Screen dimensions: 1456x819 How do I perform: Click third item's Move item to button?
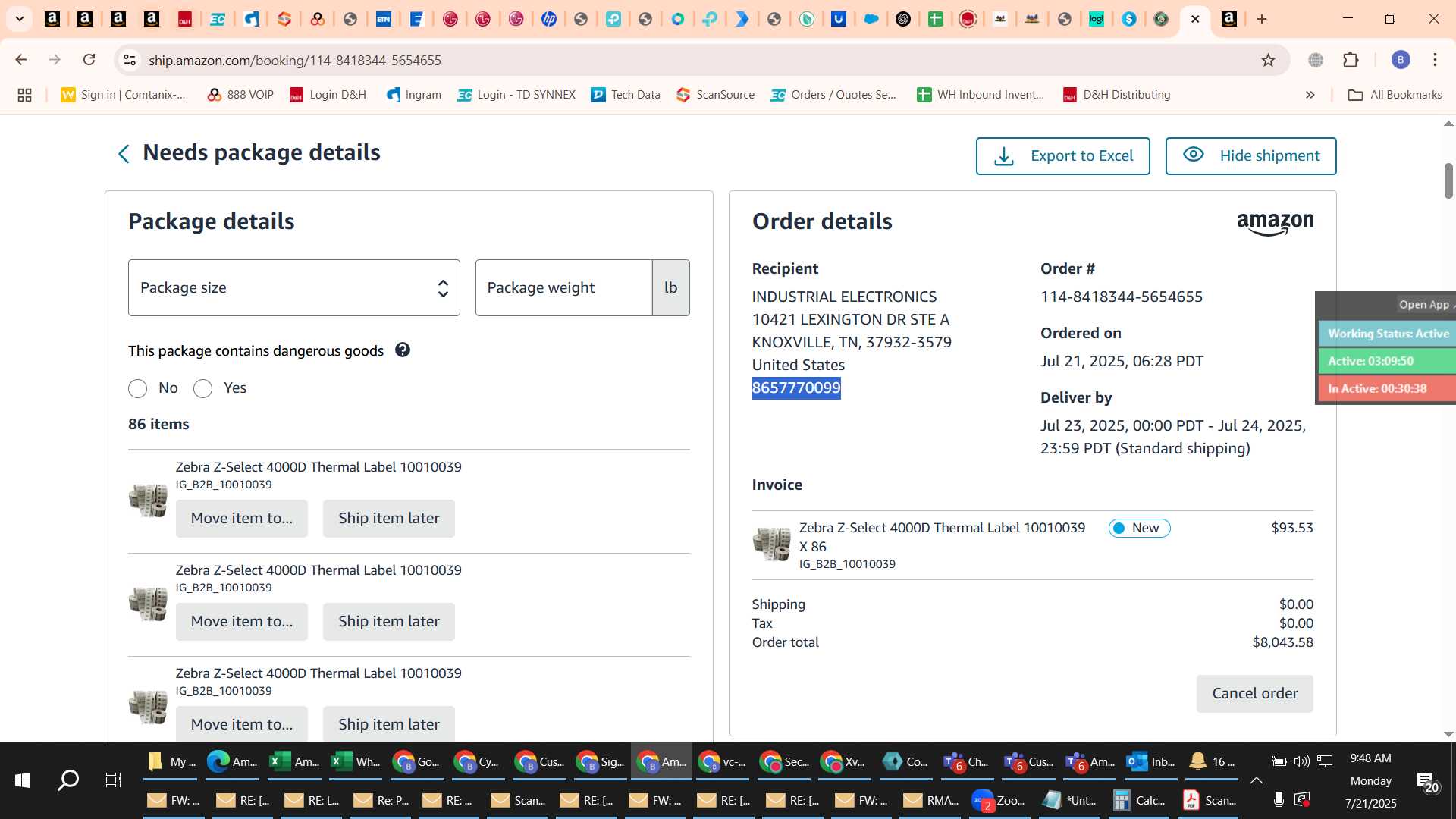pyautogui.click(x=242, y=724)
